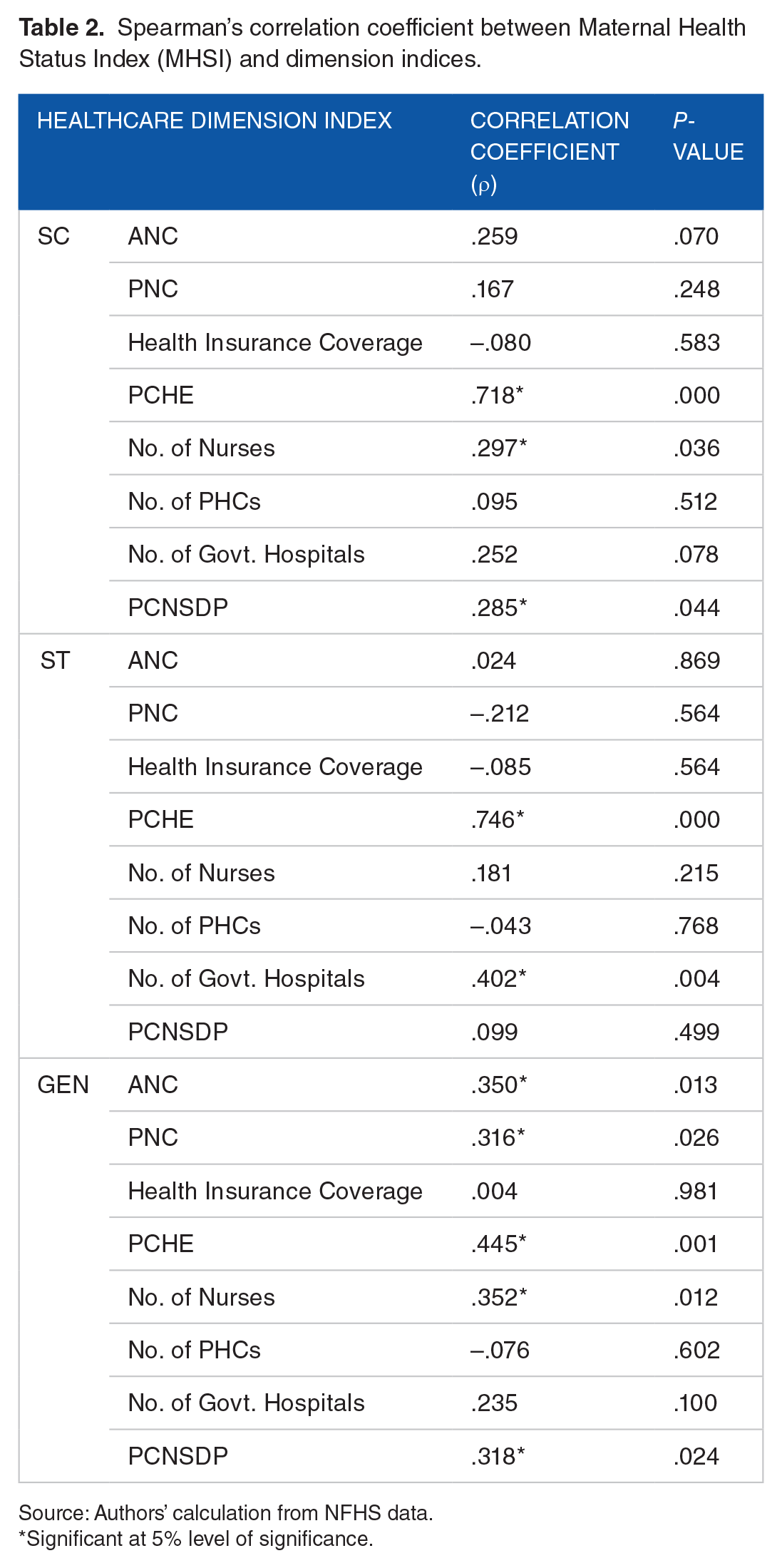This screenshot has height=1568, width=782.
Task: Select the 5% significance footnote text
Action: pyautogui.click(x=196, y=1539)
